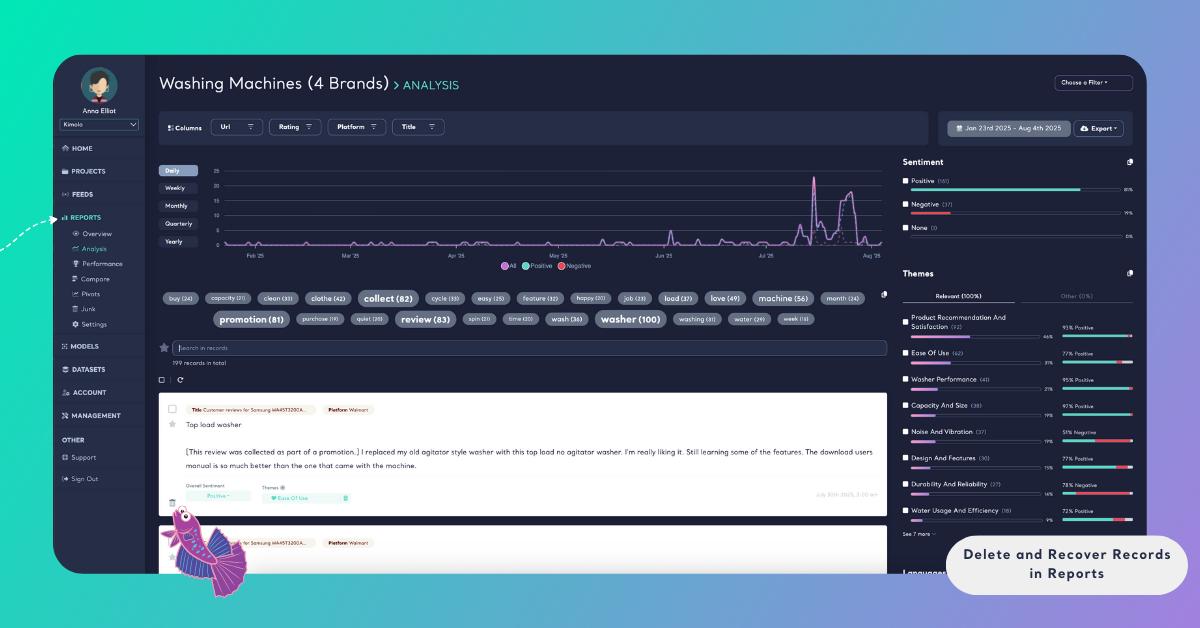This screenshot has height=628, width=1200.
Task: Copy keyword cloud using the copy icon
Action: pos(883,295)
